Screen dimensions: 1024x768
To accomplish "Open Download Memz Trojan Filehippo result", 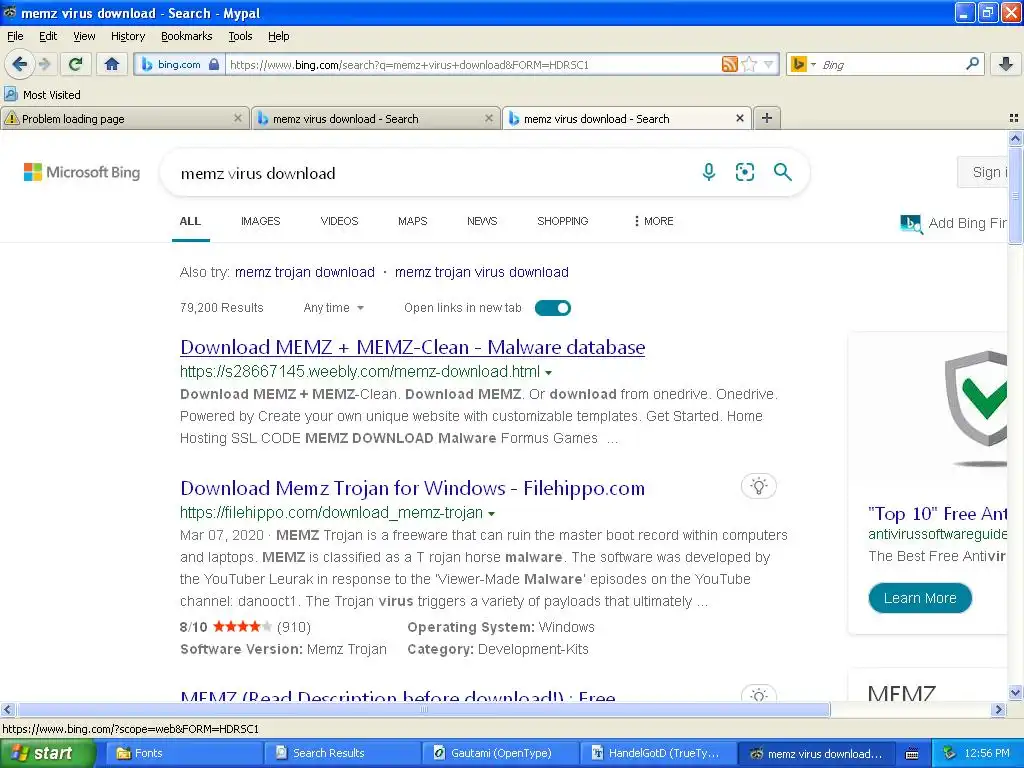I will point(413,488).
